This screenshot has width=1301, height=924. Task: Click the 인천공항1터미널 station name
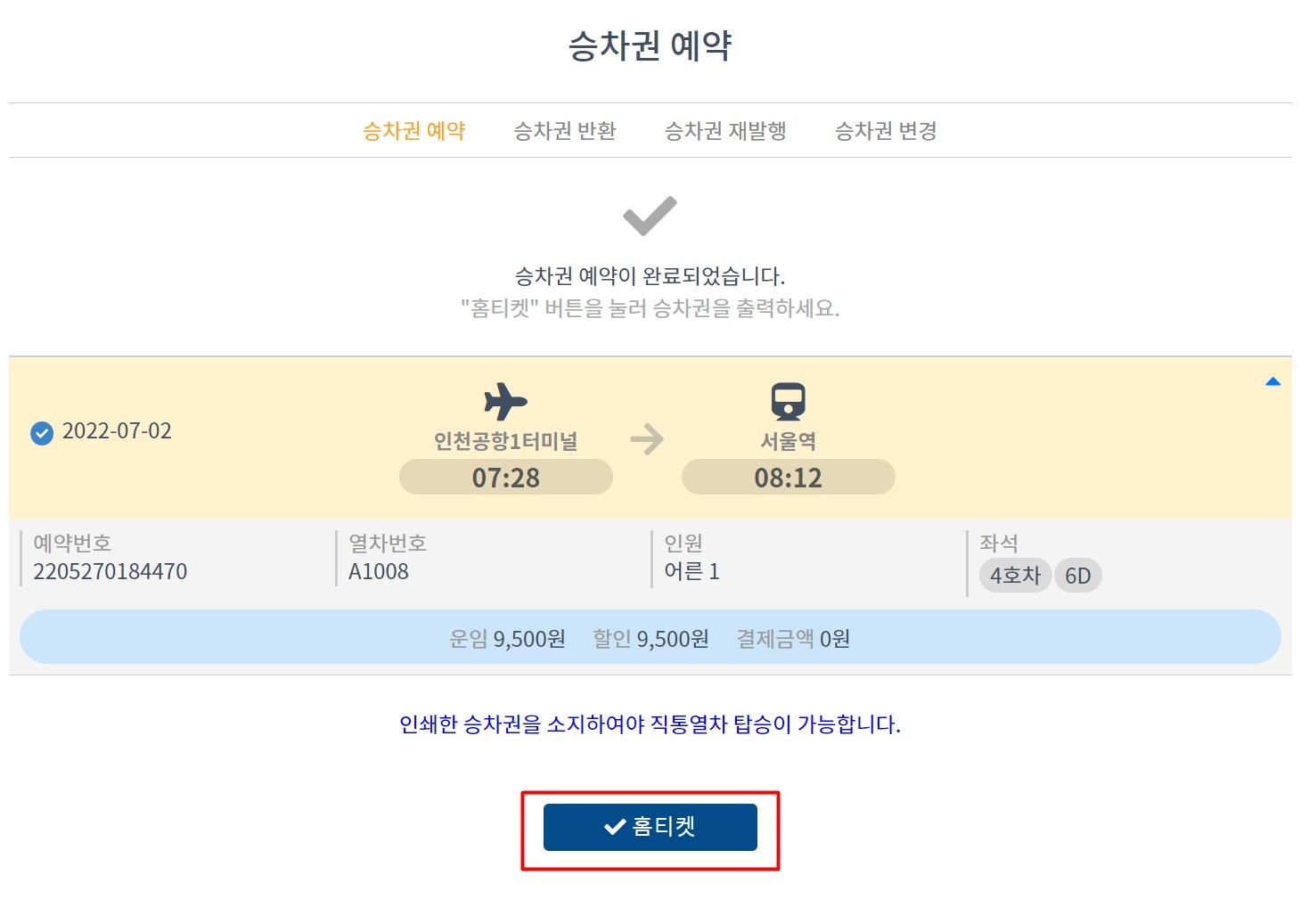pyautogui.click(x=505, y=441)
